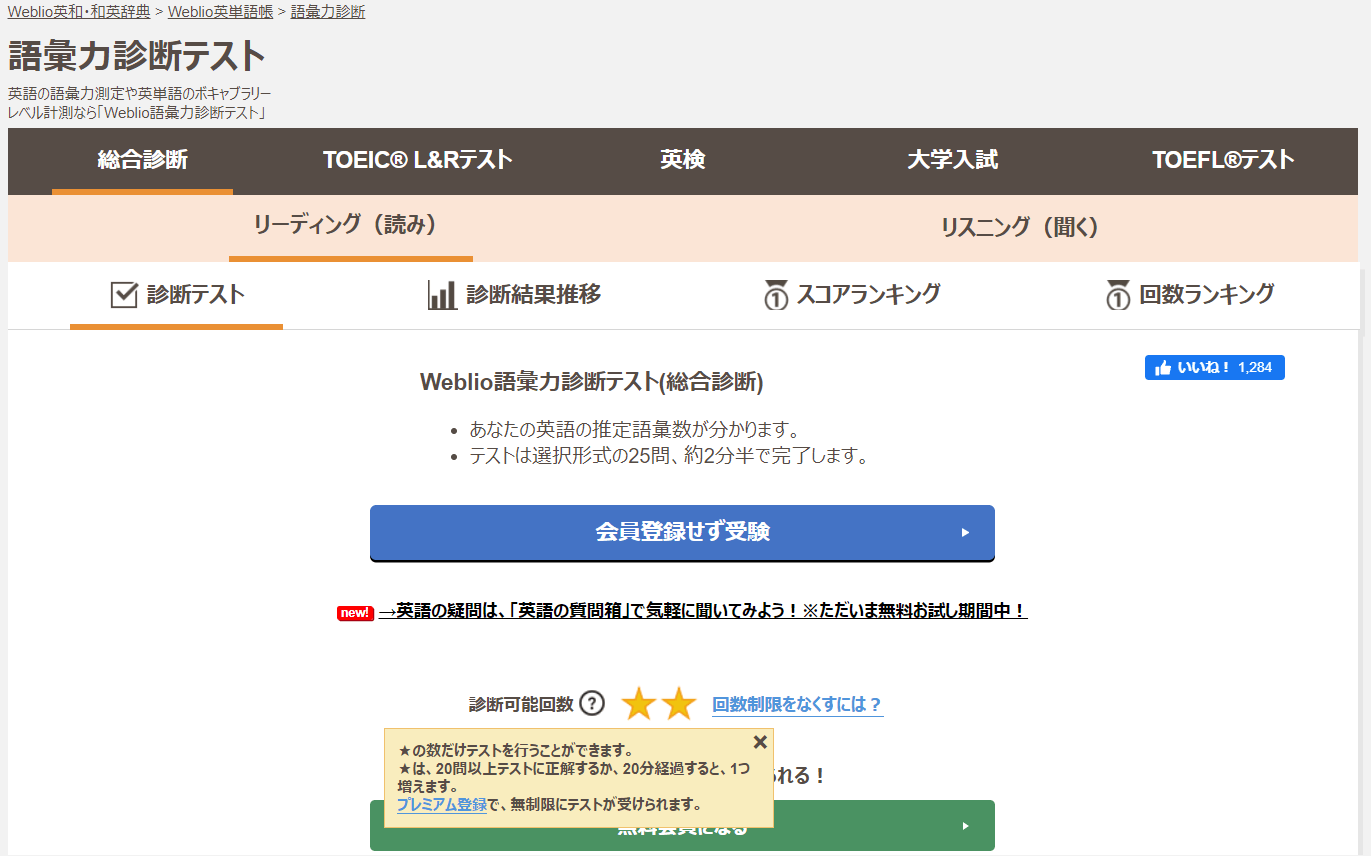Select the TOEFL®テスト tab
This screenshot has height=856, width=1371.
point(1222,160)
